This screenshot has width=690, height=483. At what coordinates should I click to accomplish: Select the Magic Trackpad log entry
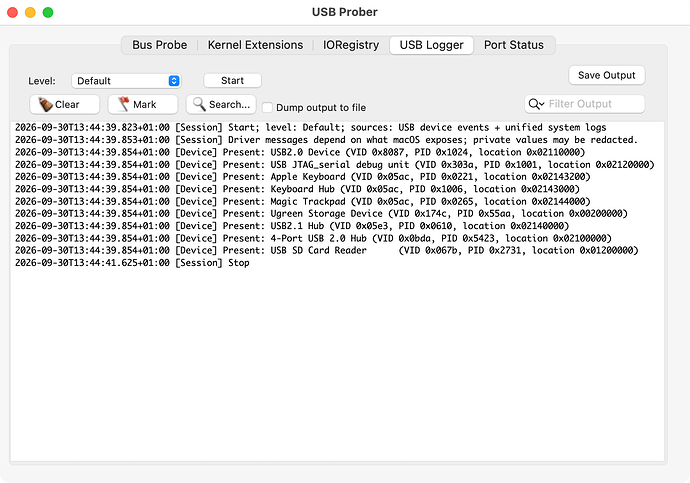pos(303,201)
